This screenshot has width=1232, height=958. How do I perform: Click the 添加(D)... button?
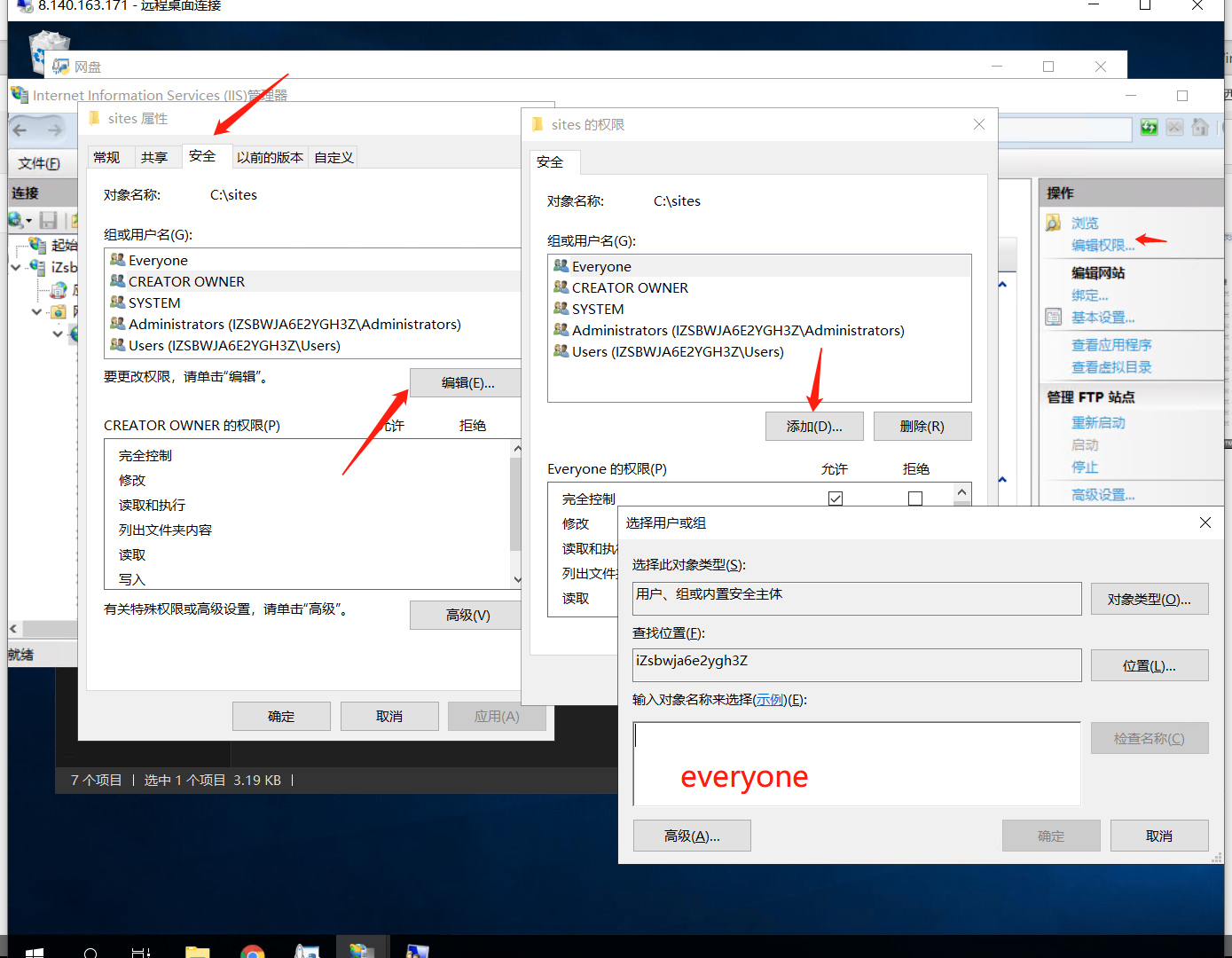point(814,426)
